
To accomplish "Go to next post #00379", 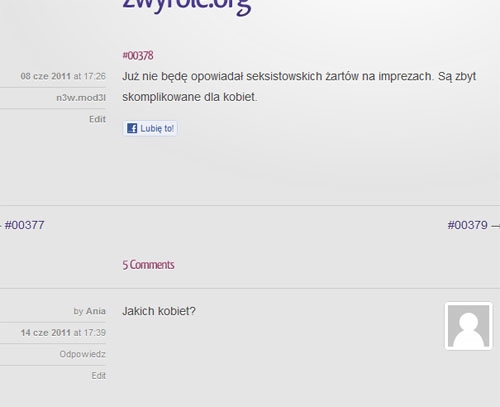I will (x=468, y=225).
